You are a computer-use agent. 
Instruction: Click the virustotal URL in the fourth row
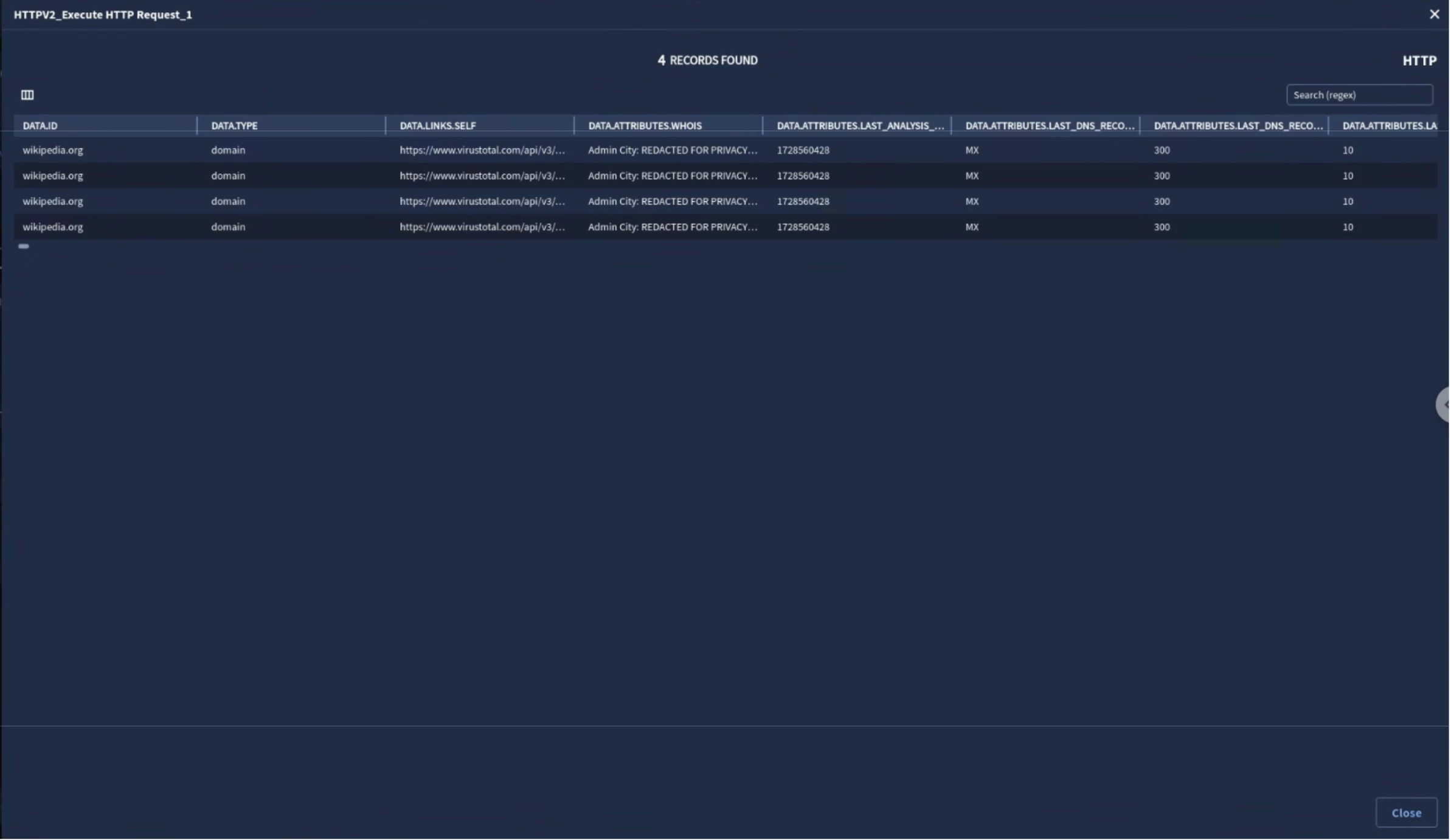[483, 227]
